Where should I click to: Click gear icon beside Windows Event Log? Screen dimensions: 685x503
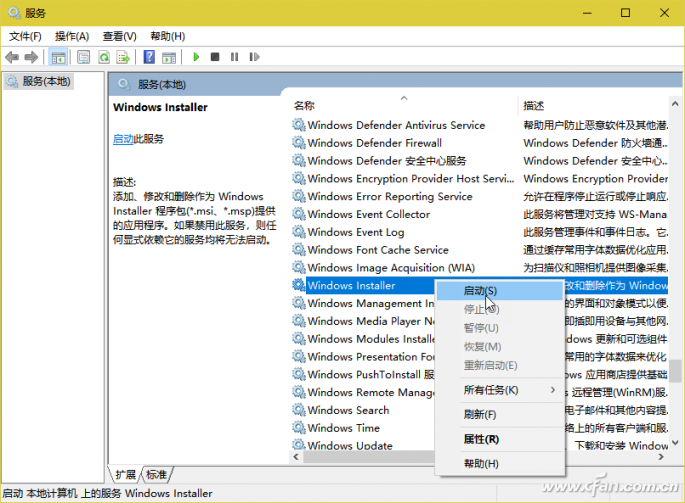[x=299, y=232]
